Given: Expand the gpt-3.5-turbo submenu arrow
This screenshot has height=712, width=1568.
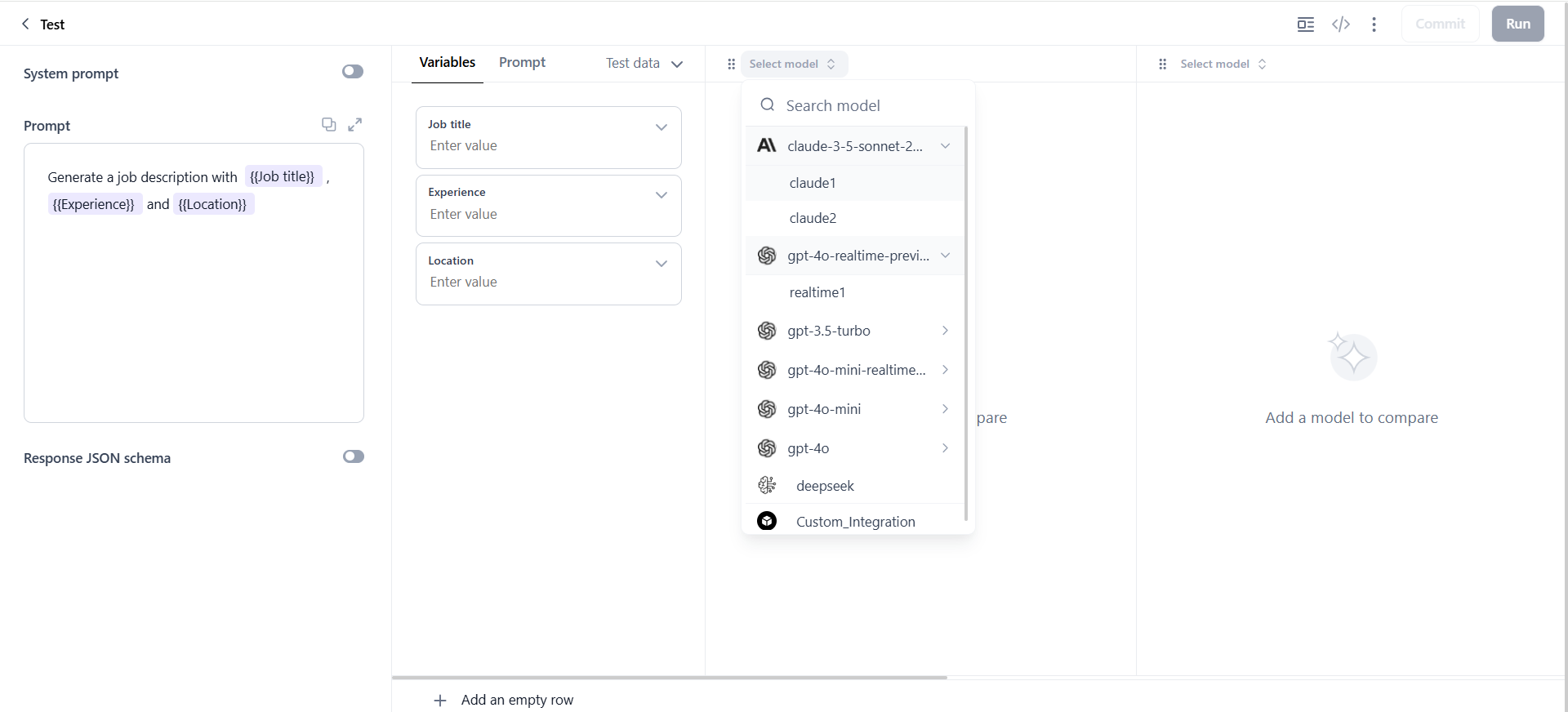Looking at the screenshot, I should [945, 331].
